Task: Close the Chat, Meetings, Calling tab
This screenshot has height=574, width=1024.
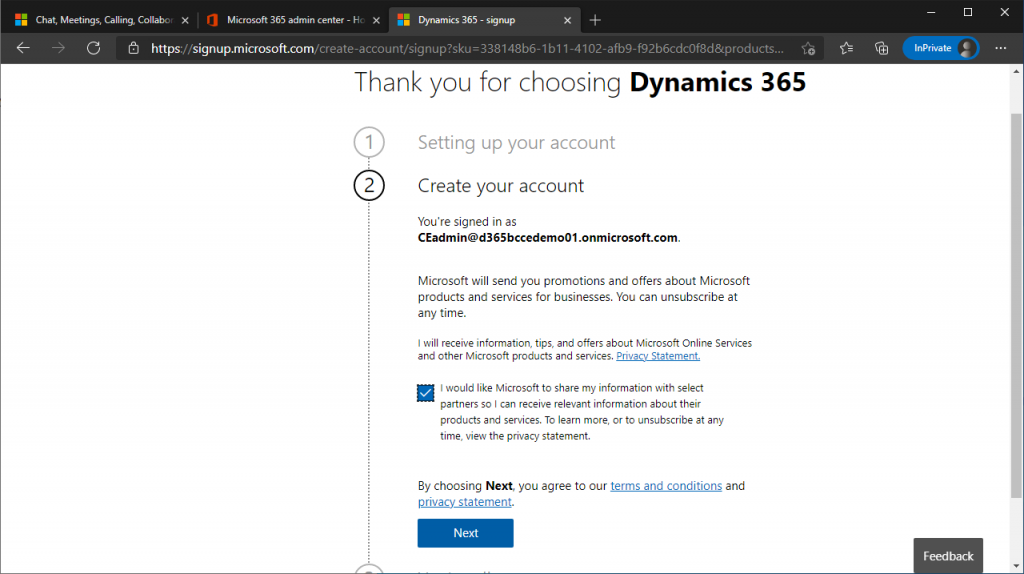Action: pos(185,20)
